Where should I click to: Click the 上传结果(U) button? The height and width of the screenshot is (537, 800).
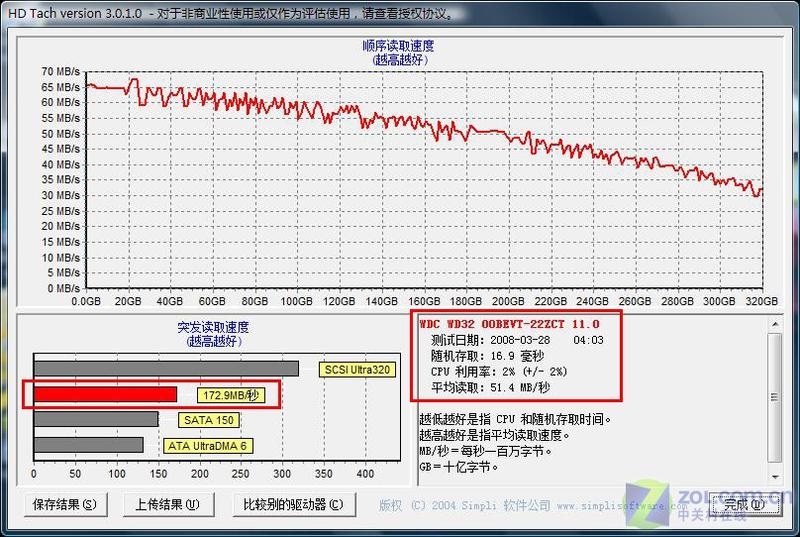[167, 505]
